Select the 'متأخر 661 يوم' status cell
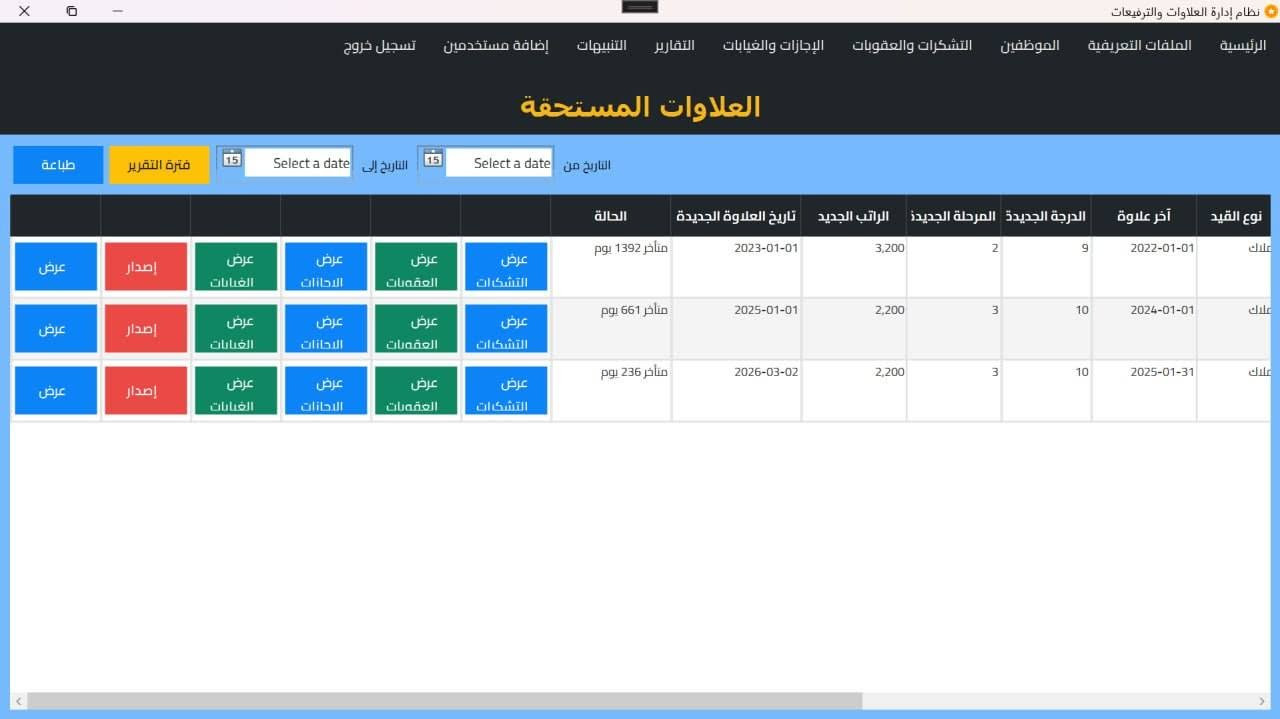Screen dimensions: 1280x719 611,329
